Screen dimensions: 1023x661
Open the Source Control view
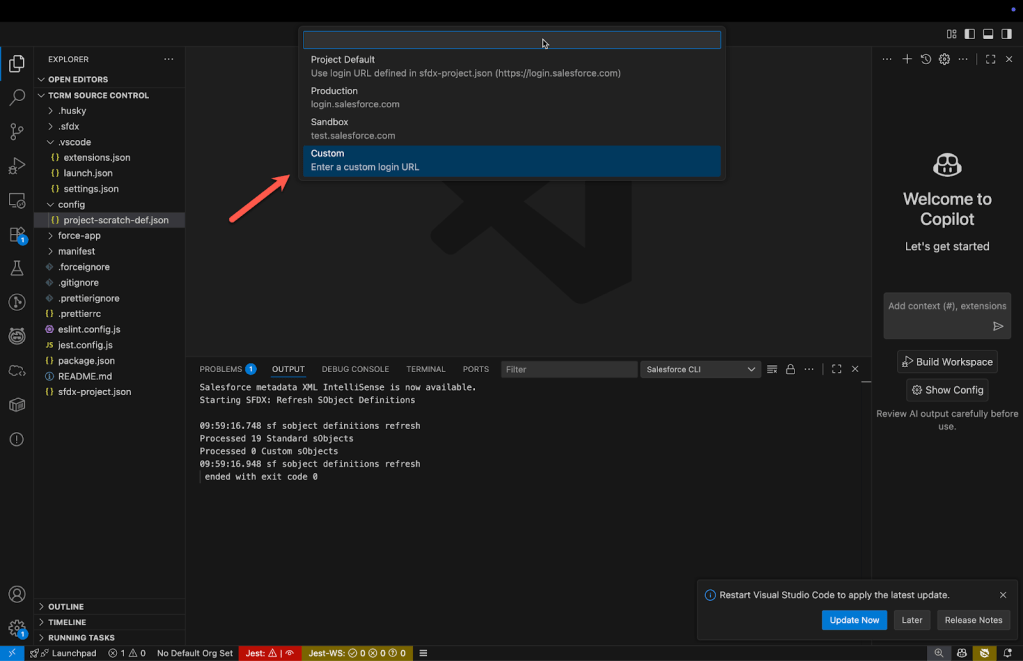pyautogui.click(x=17, y=132)
